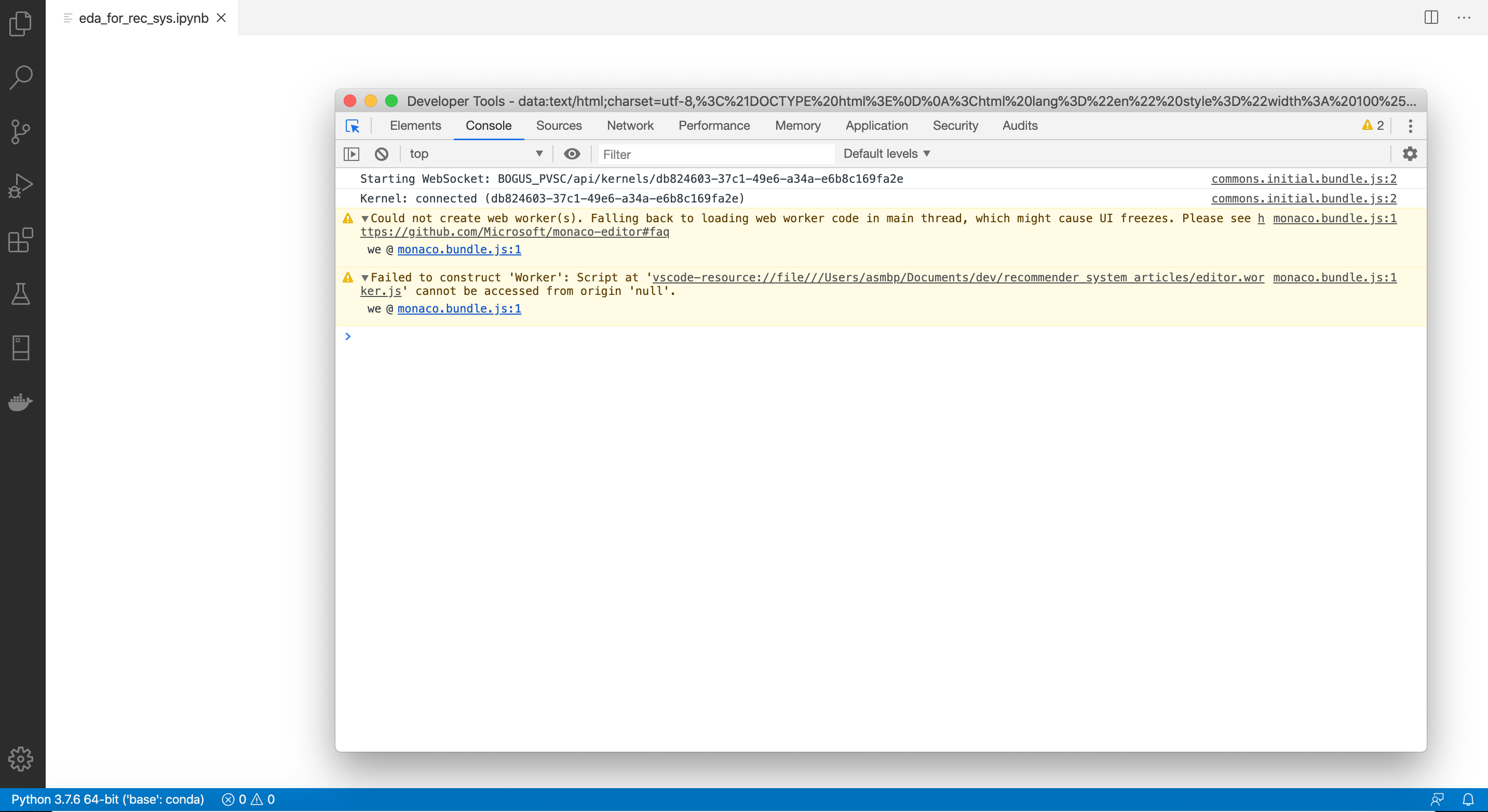Switch to the Network panel in DevTools
This screenshot has height=812, width=1488.
coord(630,125)
